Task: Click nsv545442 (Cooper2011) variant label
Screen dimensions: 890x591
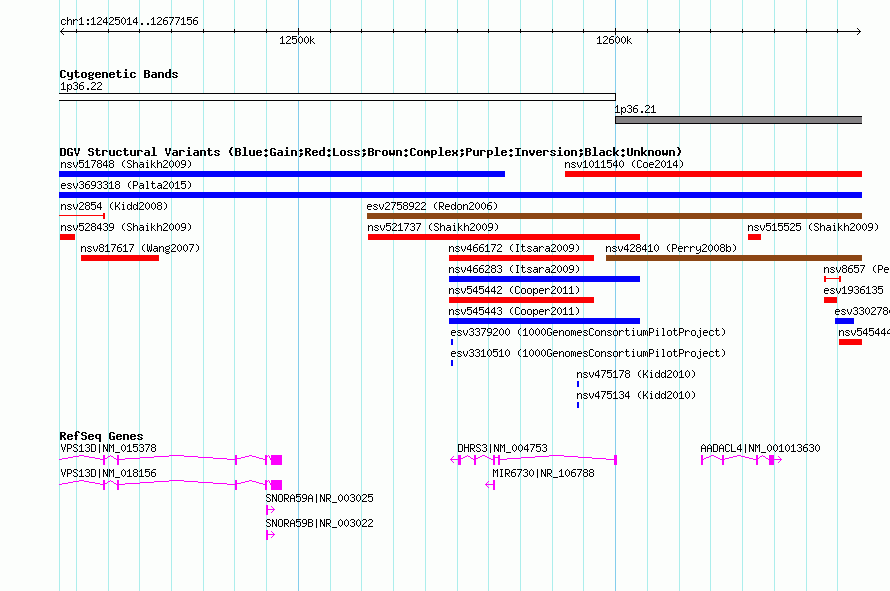Action: click(514, 290)
